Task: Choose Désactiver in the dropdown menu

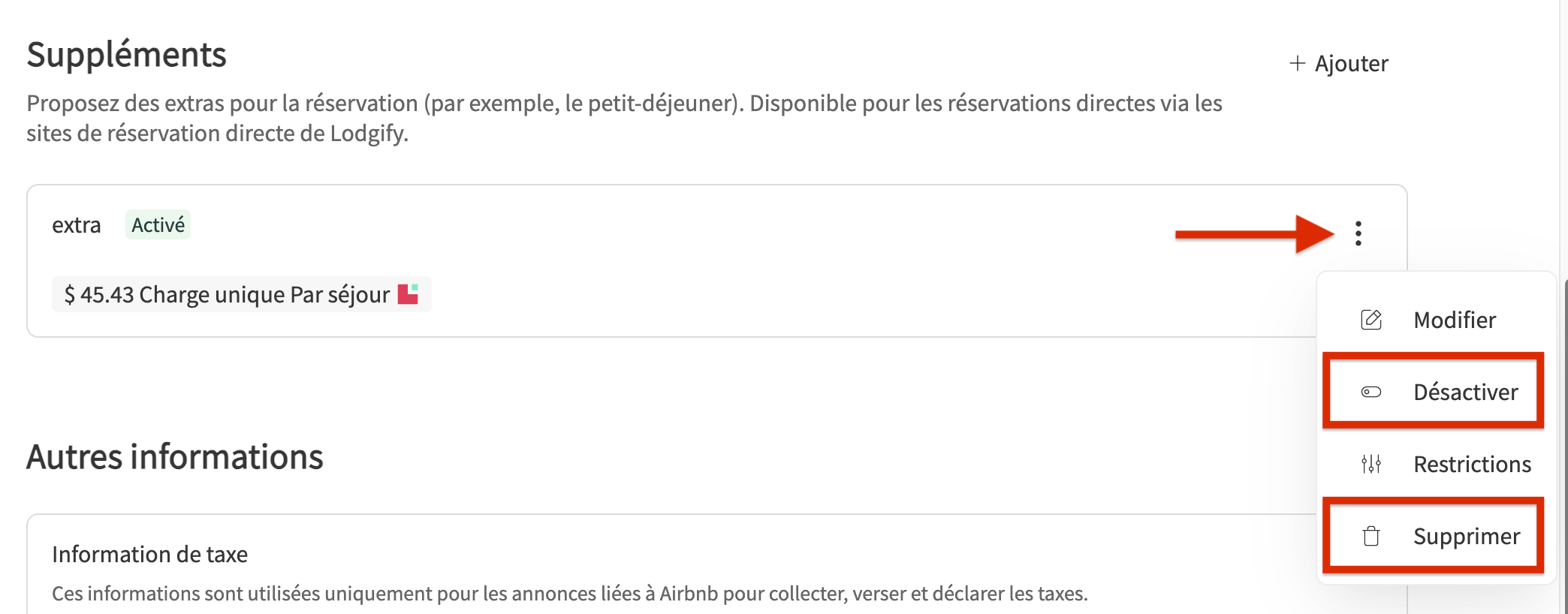Action: [1433, 391]
